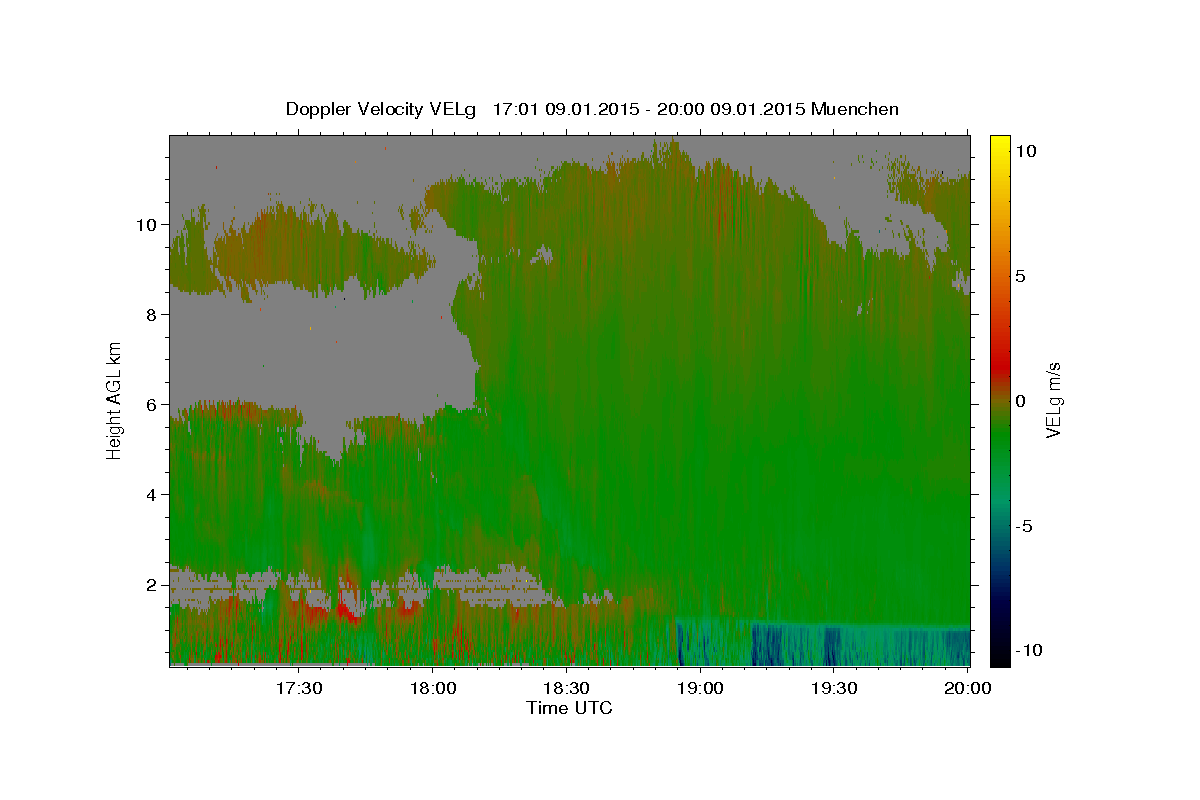Click the colorbar value '-5'
This screenshot has width=1200, height=800.
pos(1024,526)
